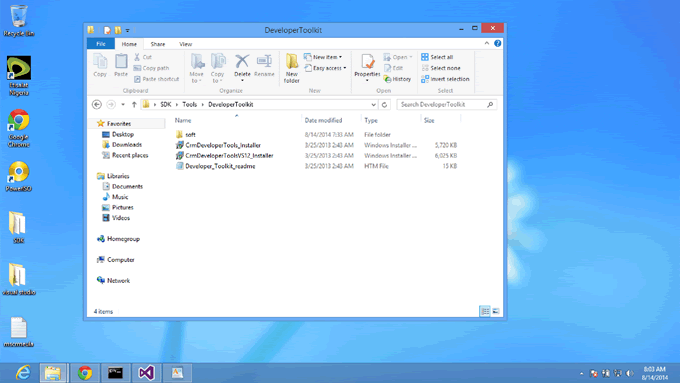Open the New item dropdown
The height and width of the screenshot is (383, 680).
pos(323,57)
